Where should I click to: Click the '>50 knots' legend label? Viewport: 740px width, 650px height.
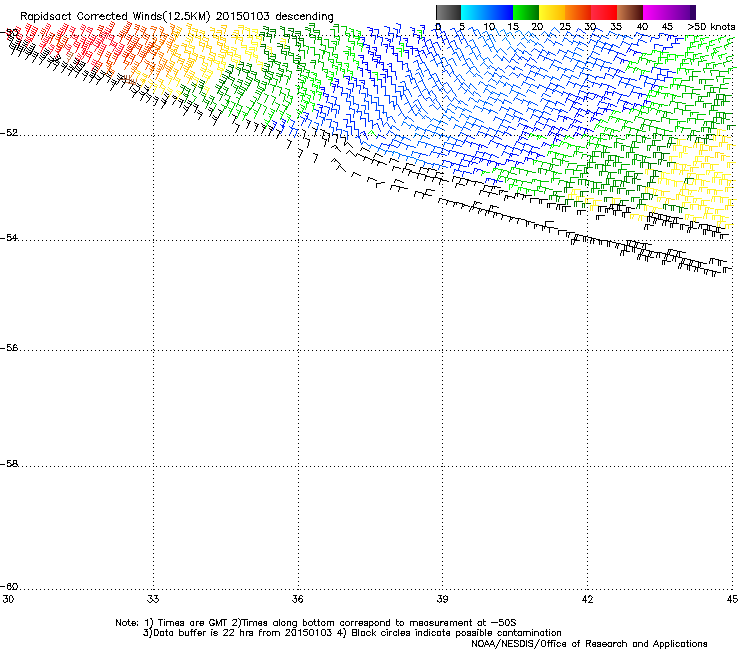coord(711,27)
